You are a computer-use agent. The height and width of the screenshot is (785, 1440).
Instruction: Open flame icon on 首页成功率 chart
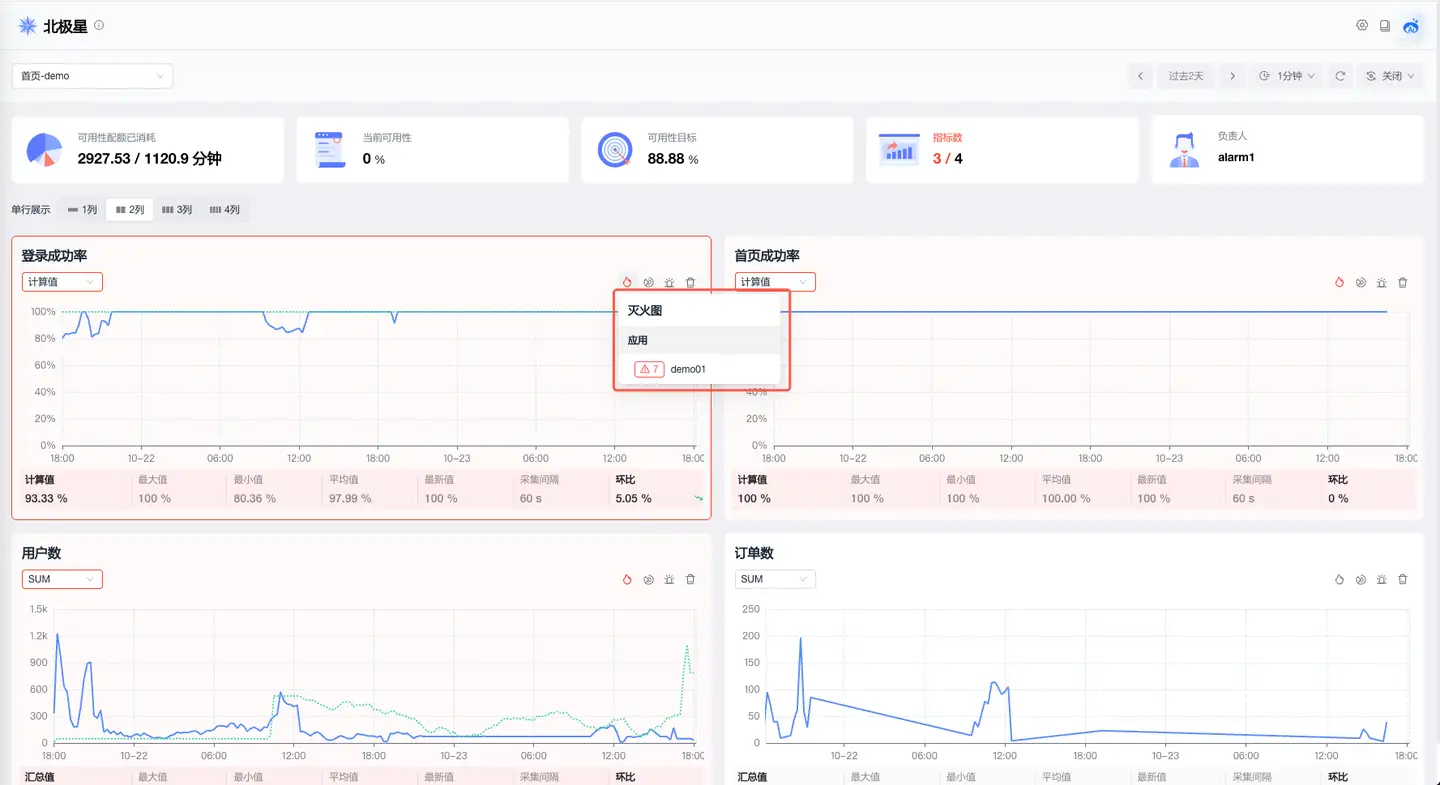pos(1340,282)
